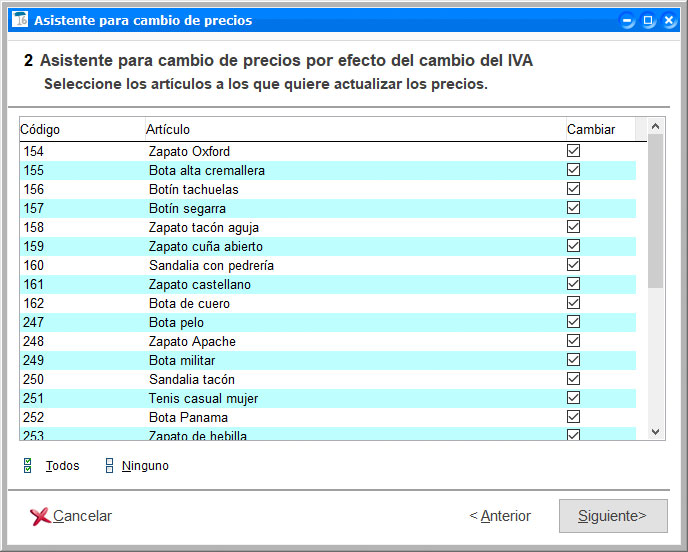Image resolution: width=688 pixels, height=552 pixels.
Task: Click the vertical scrollbar thumb
Action: coord(656,211)
